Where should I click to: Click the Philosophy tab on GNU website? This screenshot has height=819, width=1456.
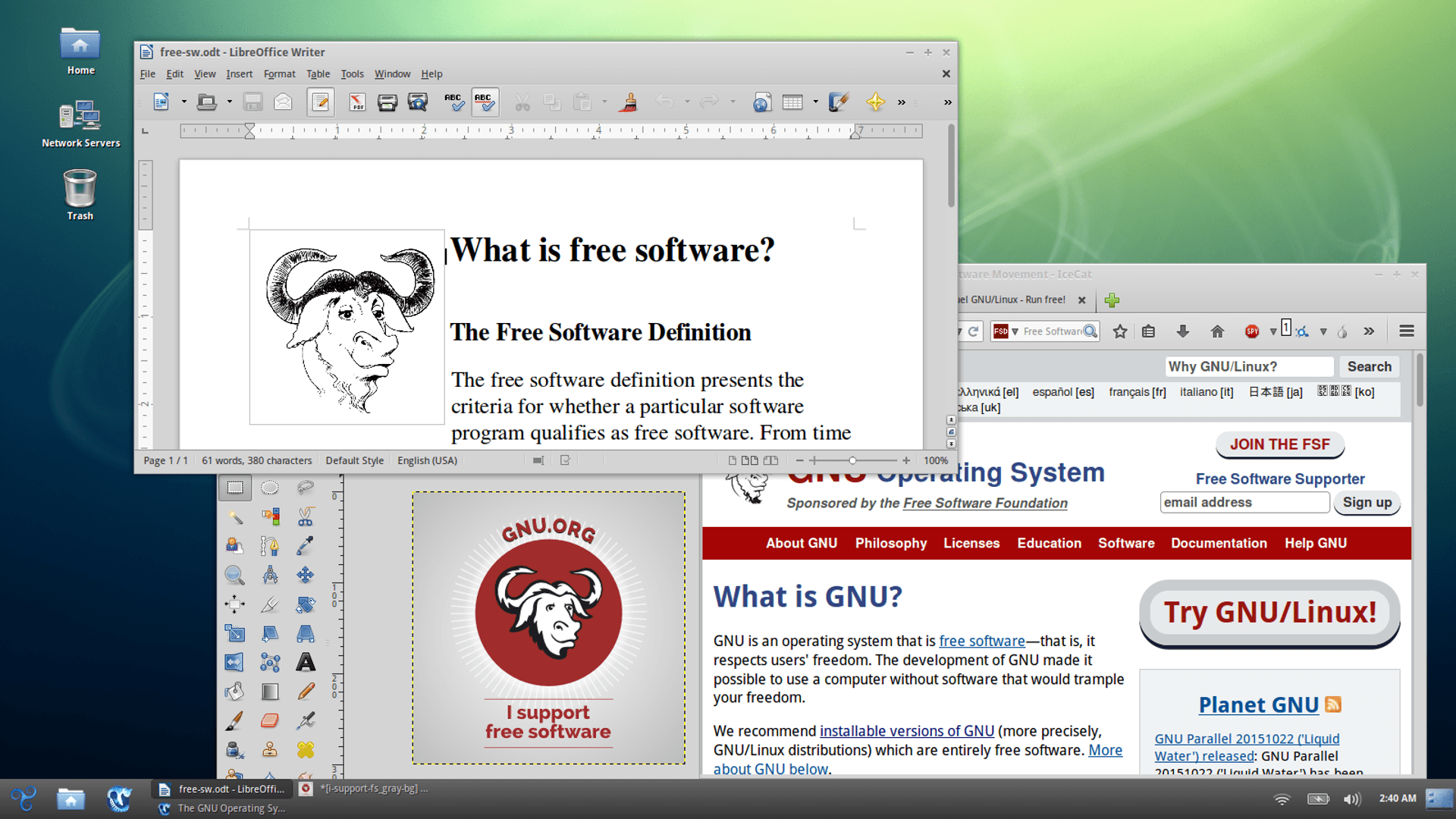[x=890, y=543]
